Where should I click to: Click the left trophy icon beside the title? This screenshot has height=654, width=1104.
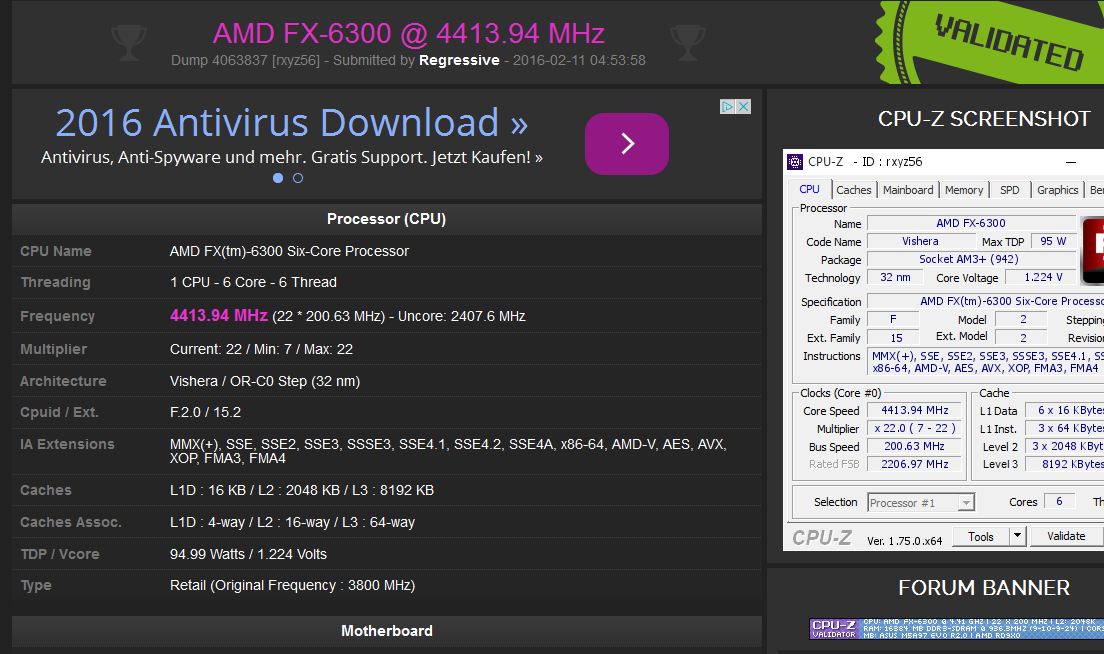tap(129, 42)
